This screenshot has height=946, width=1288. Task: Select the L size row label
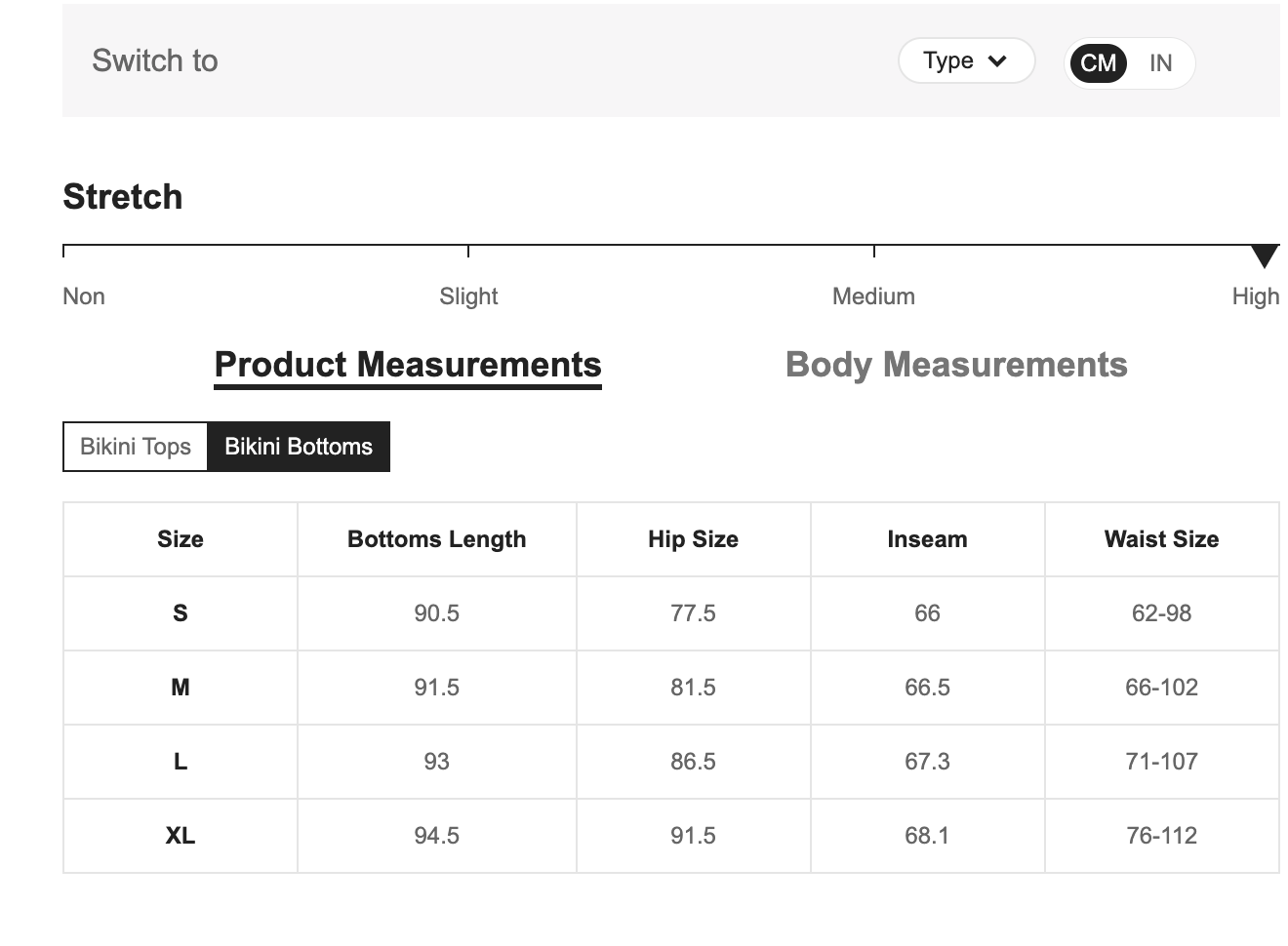(x=181, y=762)
